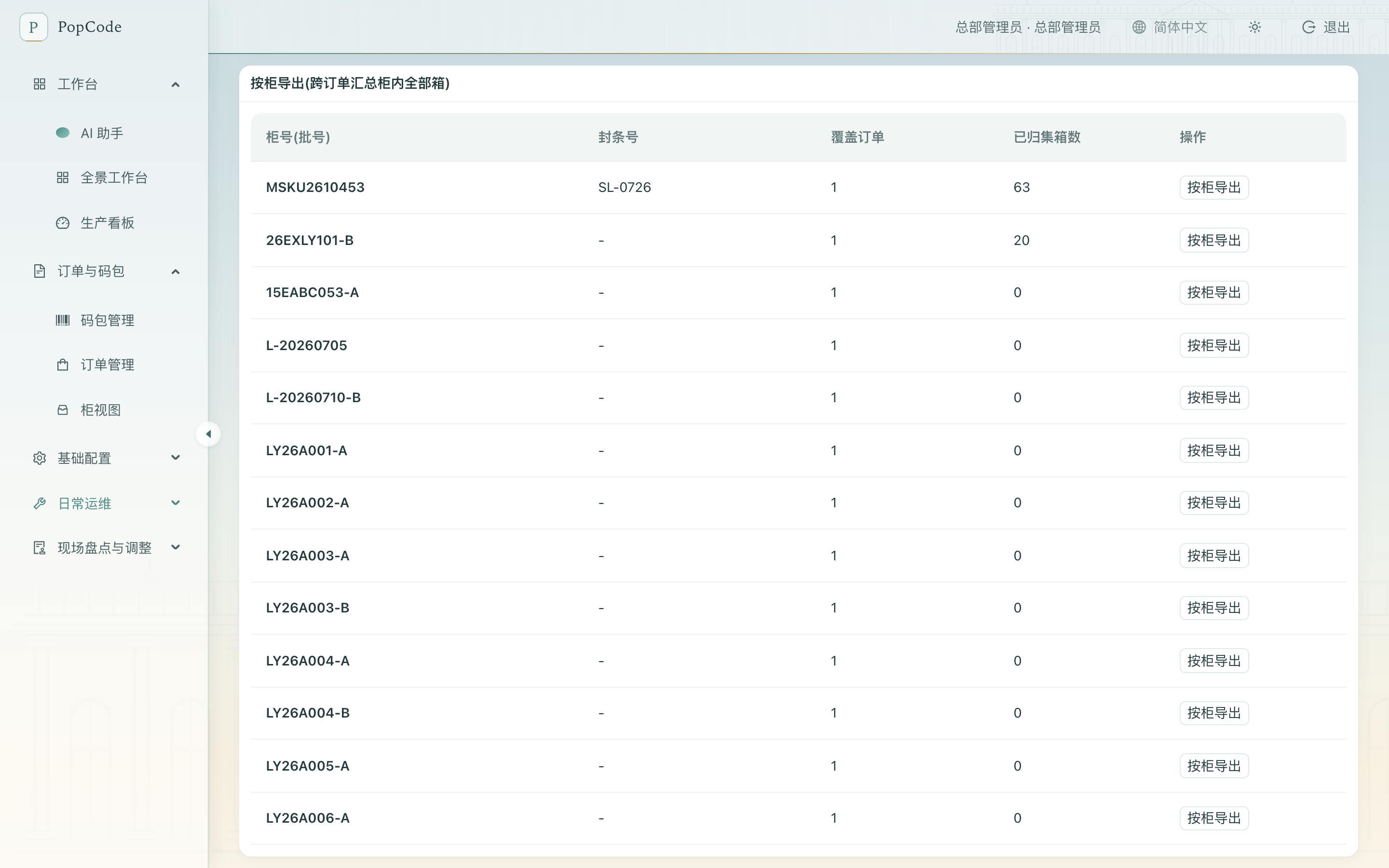
Task: Select the MSKU2610453 cabinet number cell
Action: click(315, 188)
